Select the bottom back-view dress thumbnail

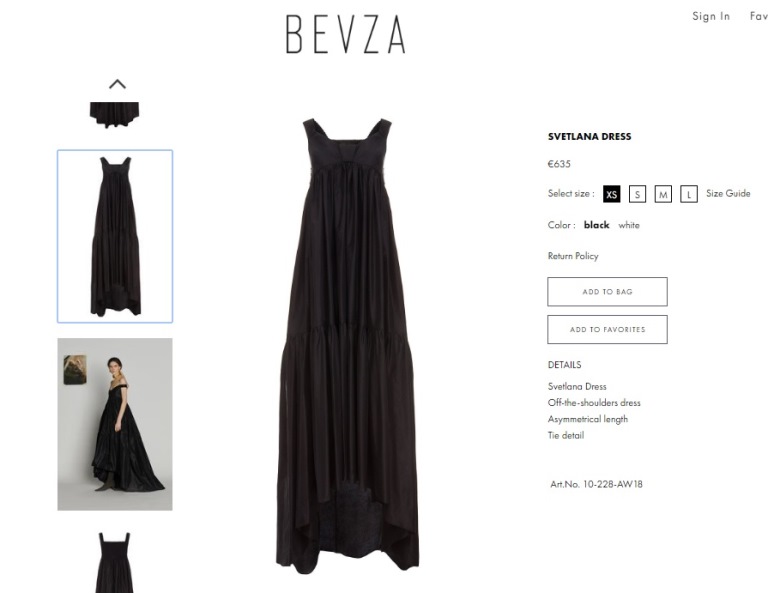[115, 562]
